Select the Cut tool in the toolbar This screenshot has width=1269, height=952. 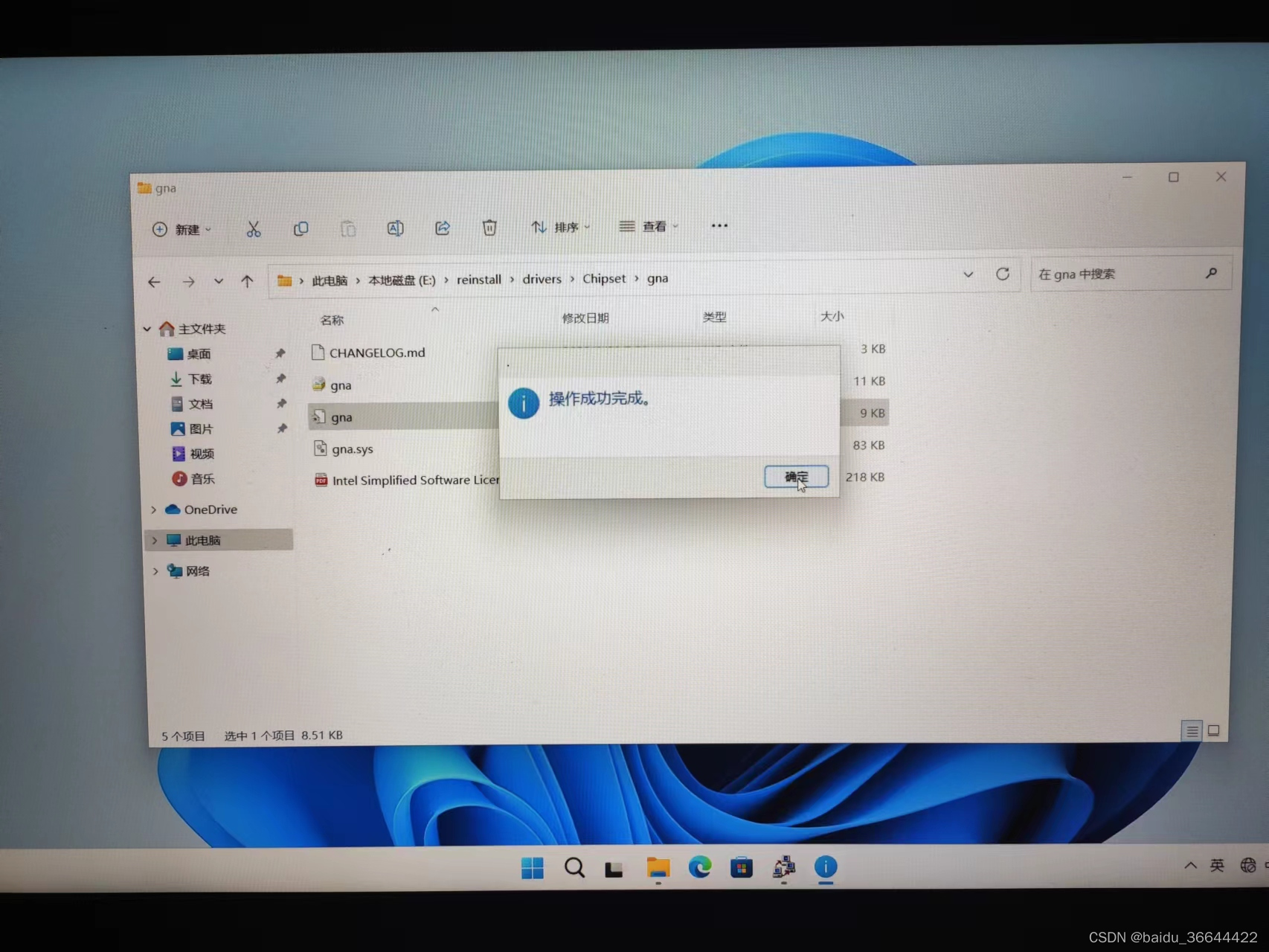(x=254, y=228)
